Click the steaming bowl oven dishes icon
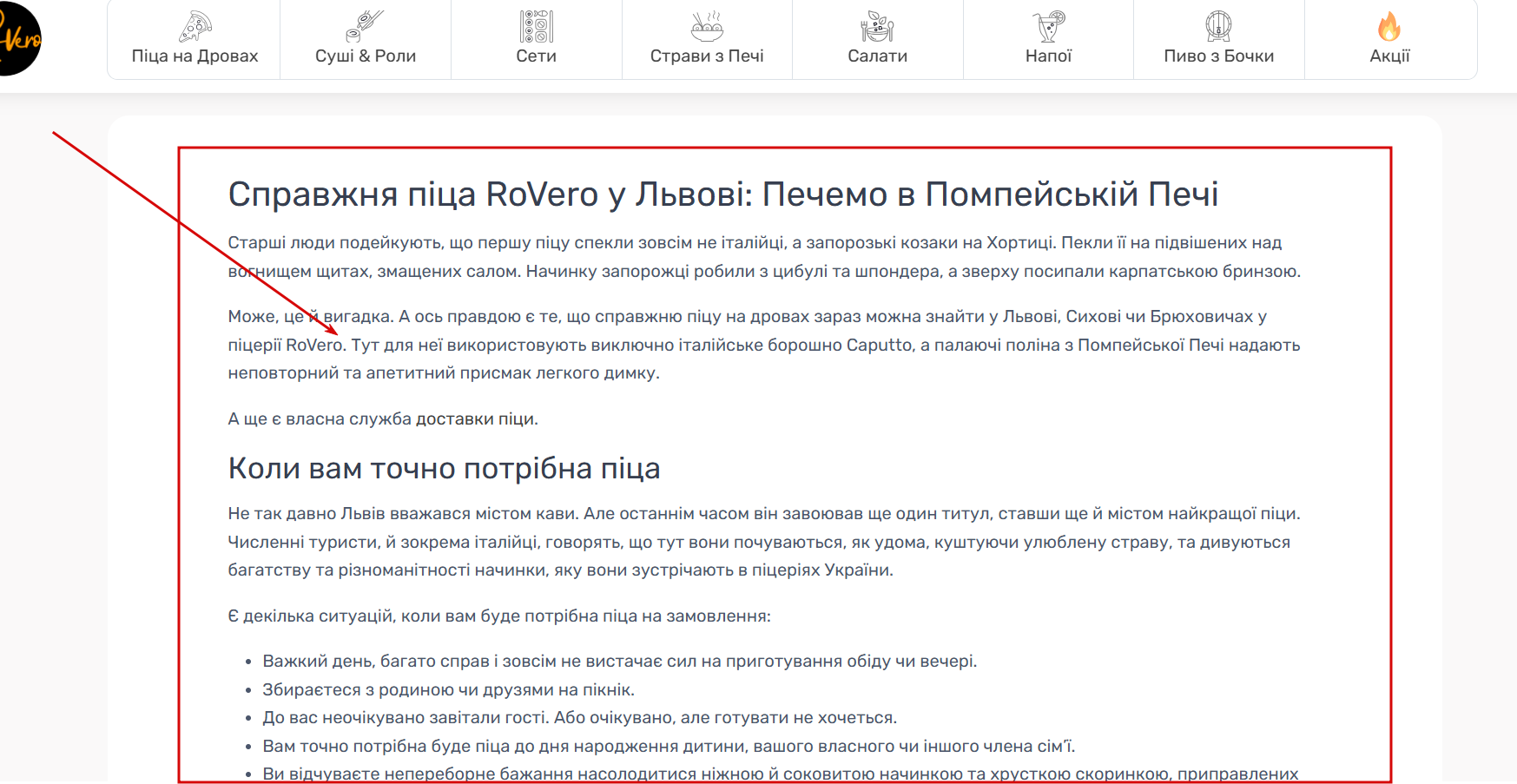The width and height of the screenshot is (1517, 784). coord(707,26)
